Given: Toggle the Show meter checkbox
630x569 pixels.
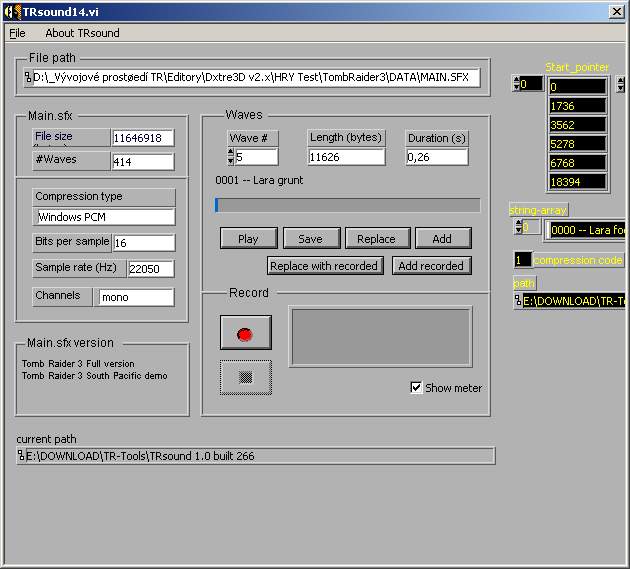Looking at the screenshot, I should point(416,387).
